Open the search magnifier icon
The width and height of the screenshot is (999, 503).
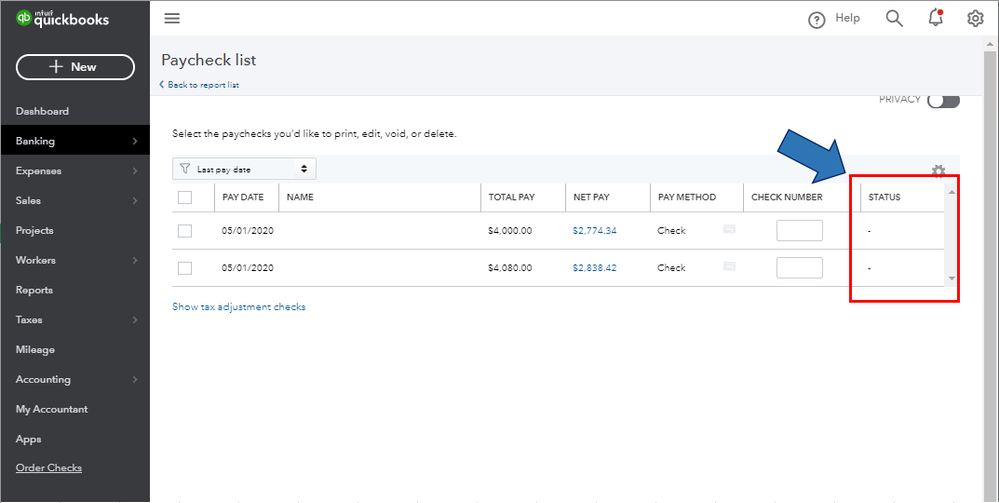point(894,18)
